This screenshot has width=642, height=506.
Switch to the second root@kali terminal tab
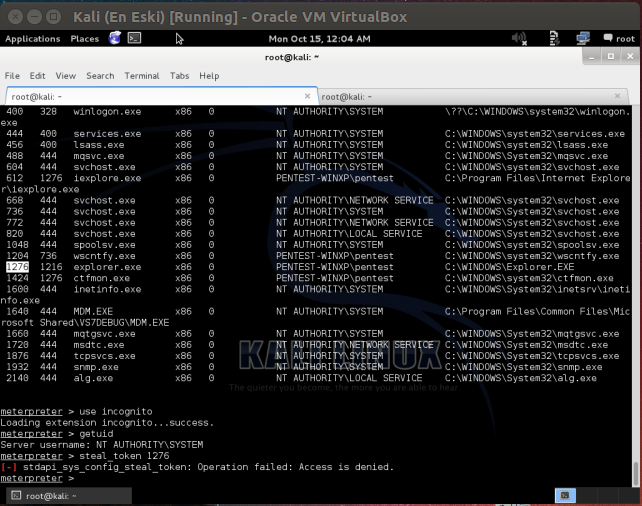pyautogui.click(x=472, y=97)
